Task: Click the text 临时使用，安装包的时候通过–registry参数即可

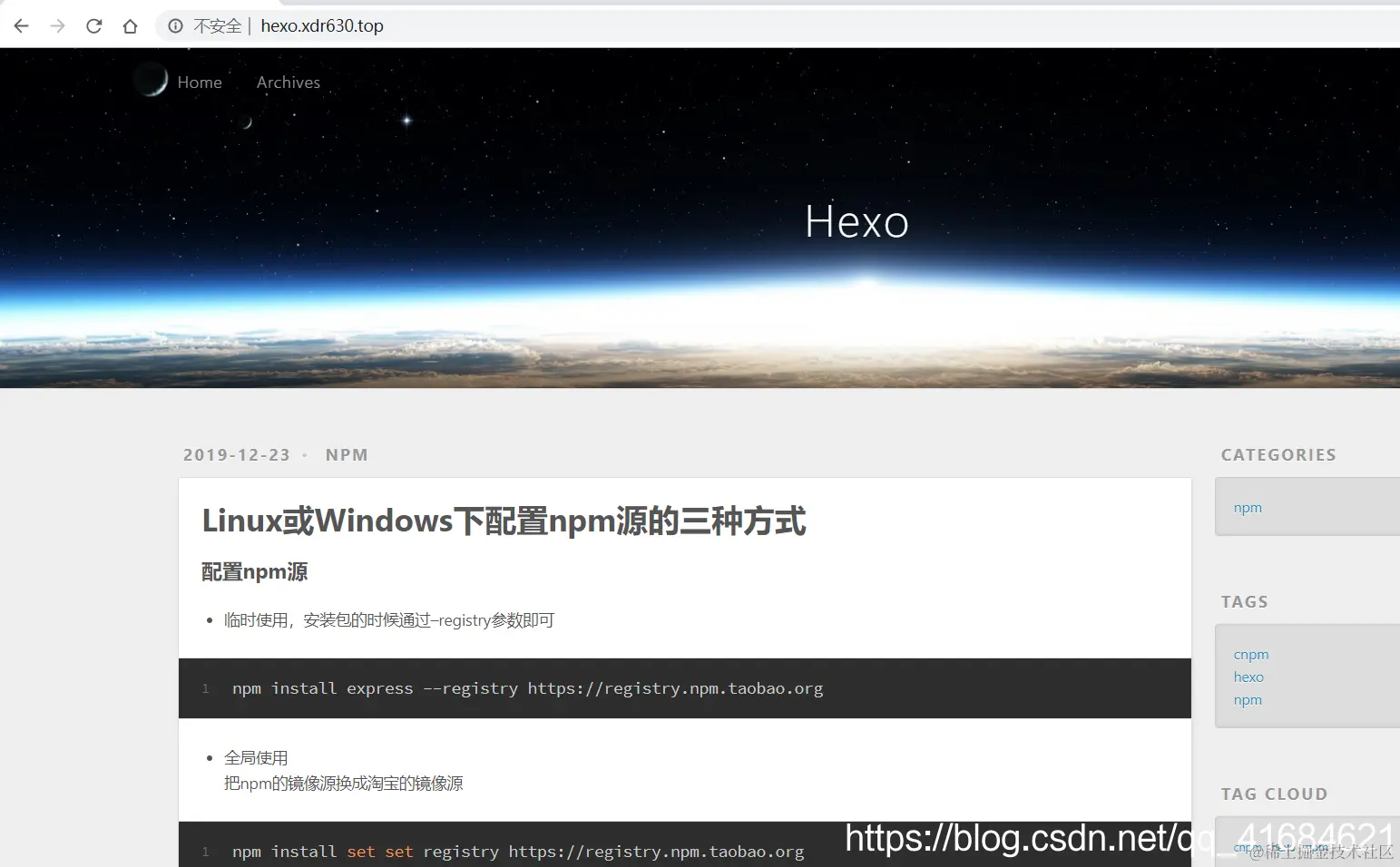Action: (x=389, y=620)
